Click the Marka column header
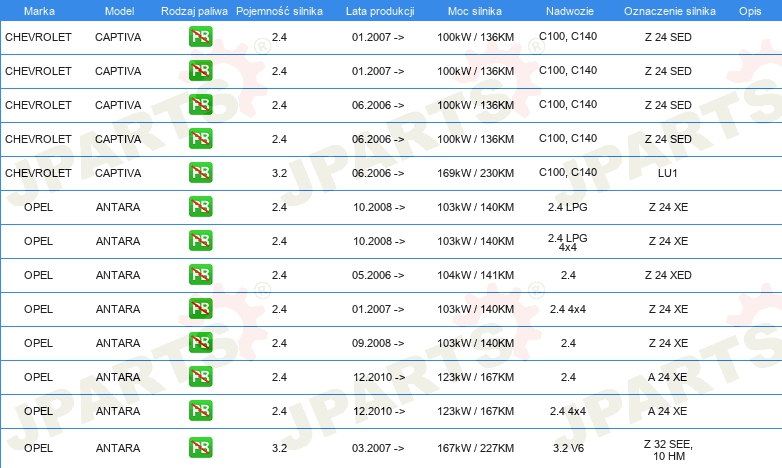The width and height of the screenshot is (782, 468). tap(39, 11)
